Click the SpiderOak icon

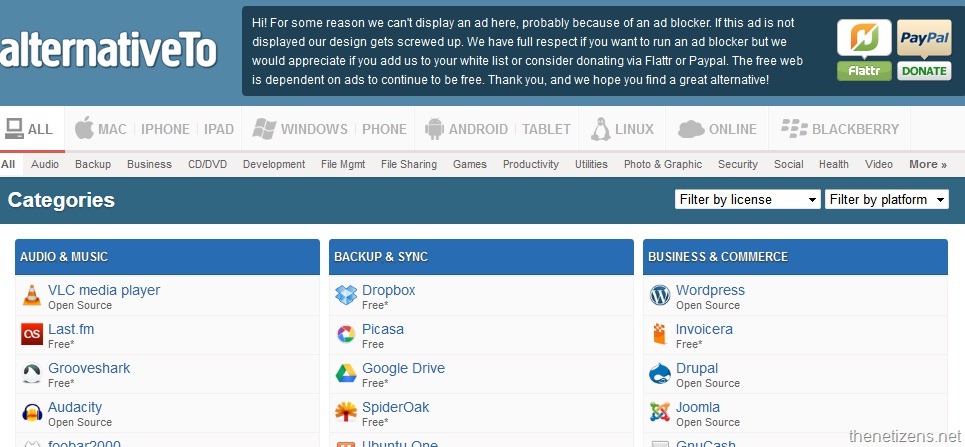coord(346,412)
